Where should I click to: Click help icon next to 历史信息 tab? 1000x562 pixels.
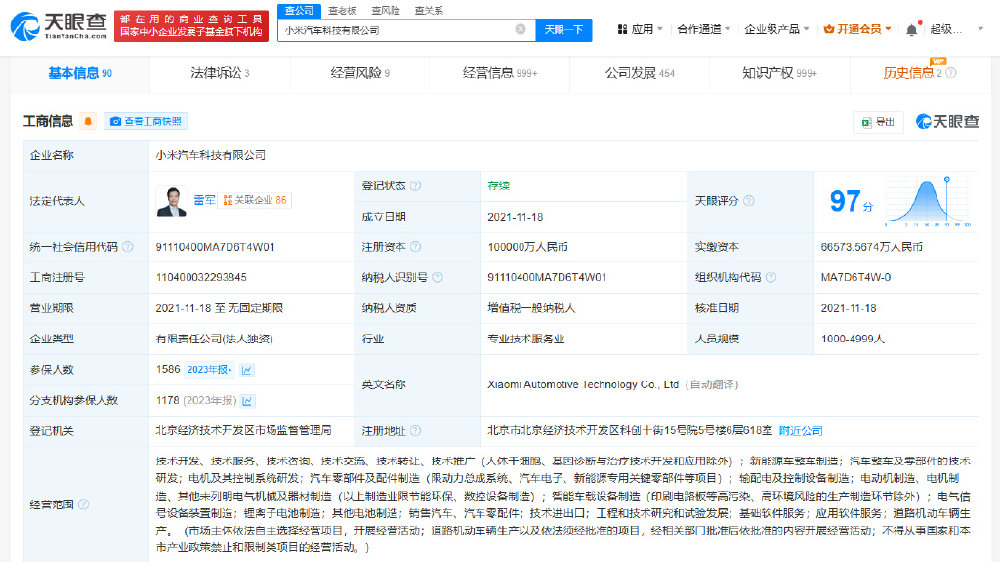pyautogui.click(x=950, y=73)
